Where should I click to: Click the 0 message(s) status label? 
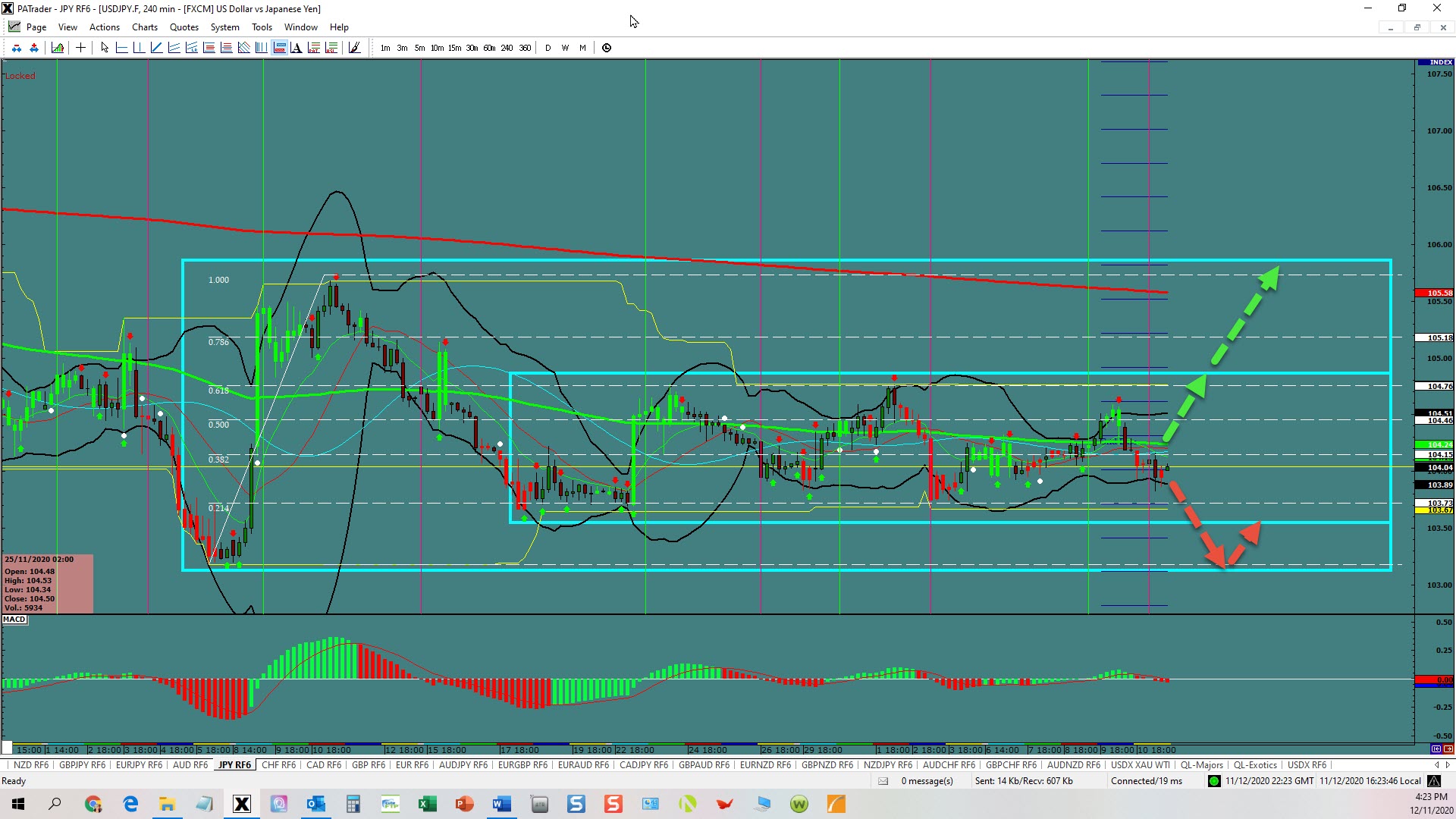pos(927,781)
